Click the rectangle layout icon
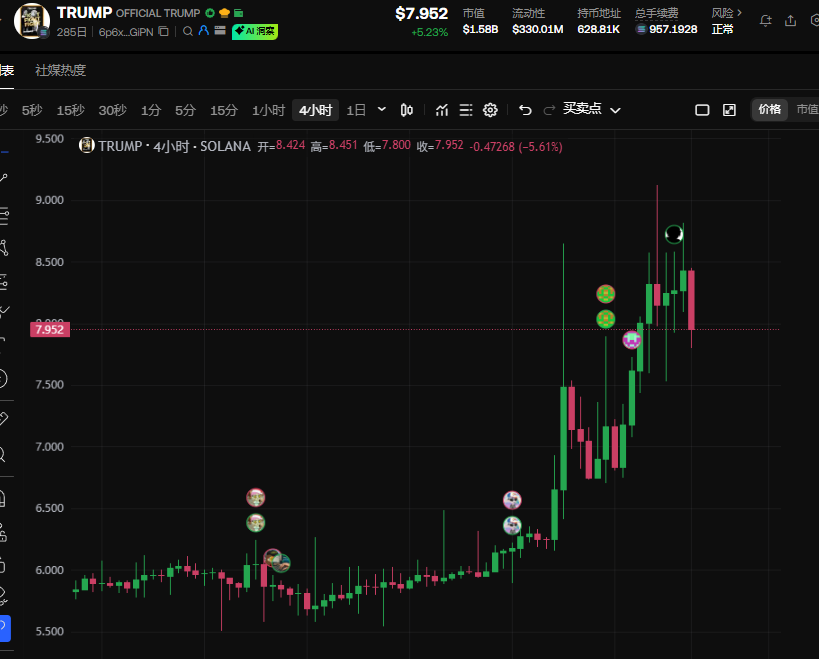The image size is (819, 659). 702,110
